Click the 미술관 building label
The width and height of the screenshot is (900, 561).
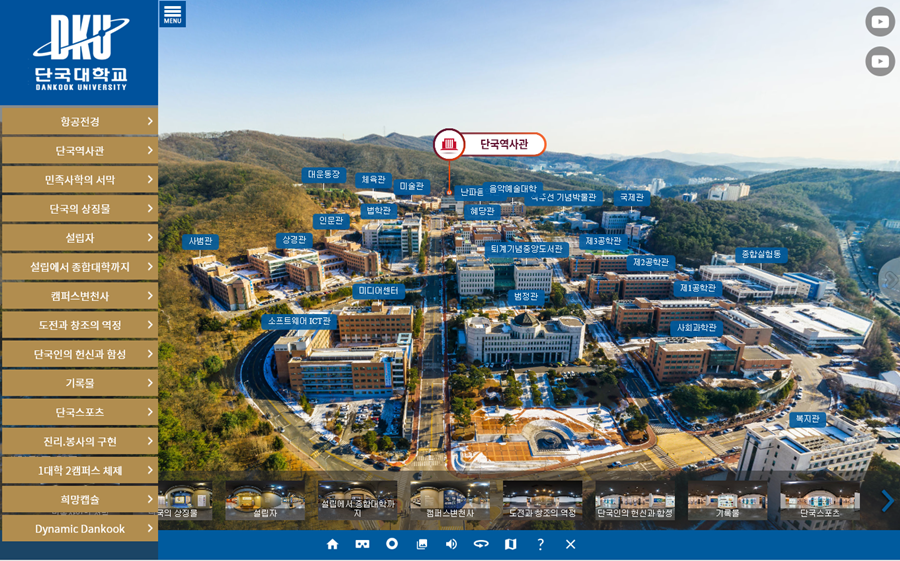click(412, 187)
